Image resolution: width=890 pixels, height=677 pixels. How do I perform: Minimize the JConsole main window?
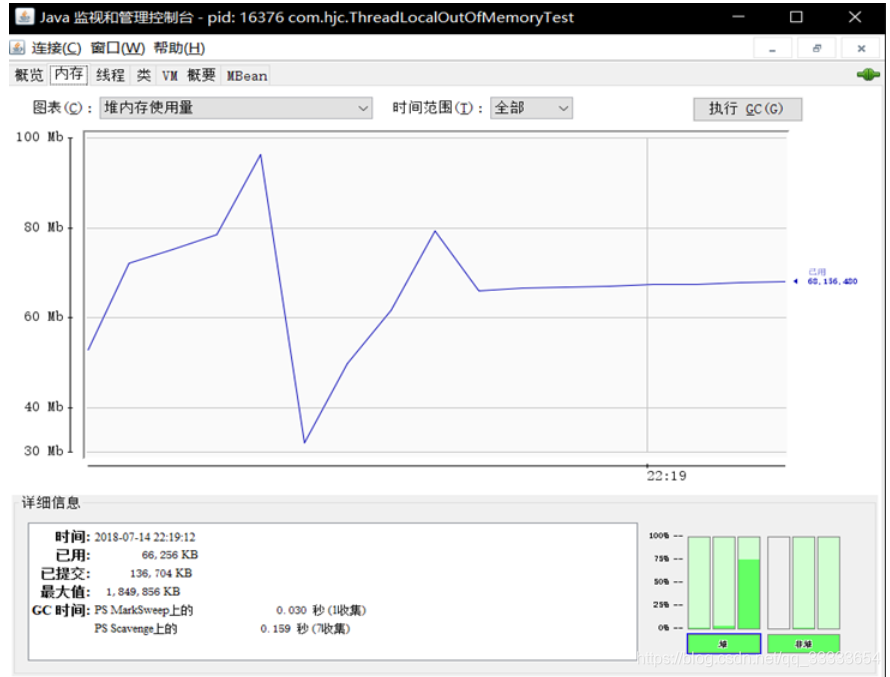738,17
